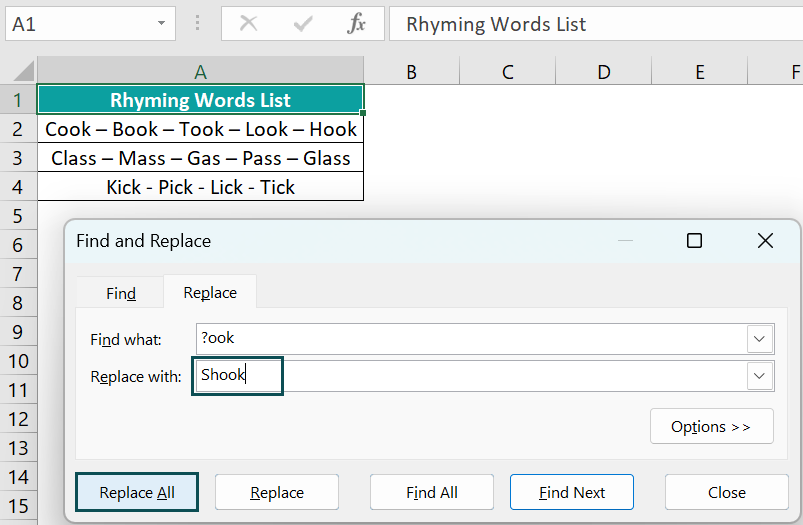Select column A header

(200, 71)
